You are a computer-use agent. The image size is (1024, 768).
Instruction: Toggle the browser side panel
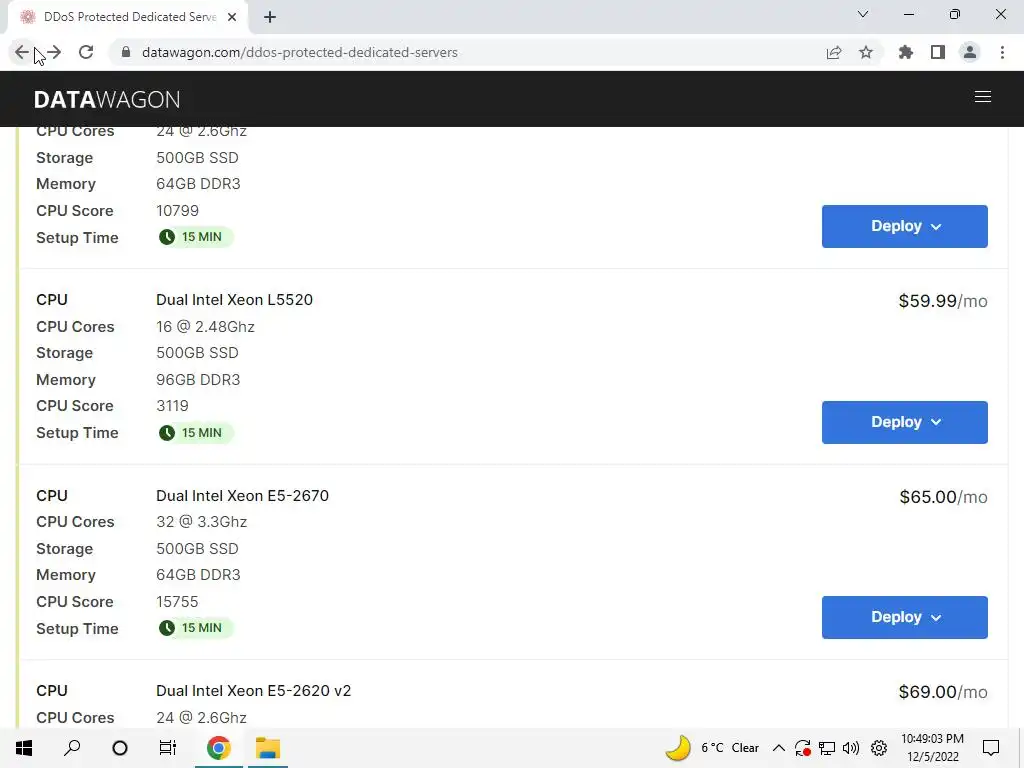(938, 52)
